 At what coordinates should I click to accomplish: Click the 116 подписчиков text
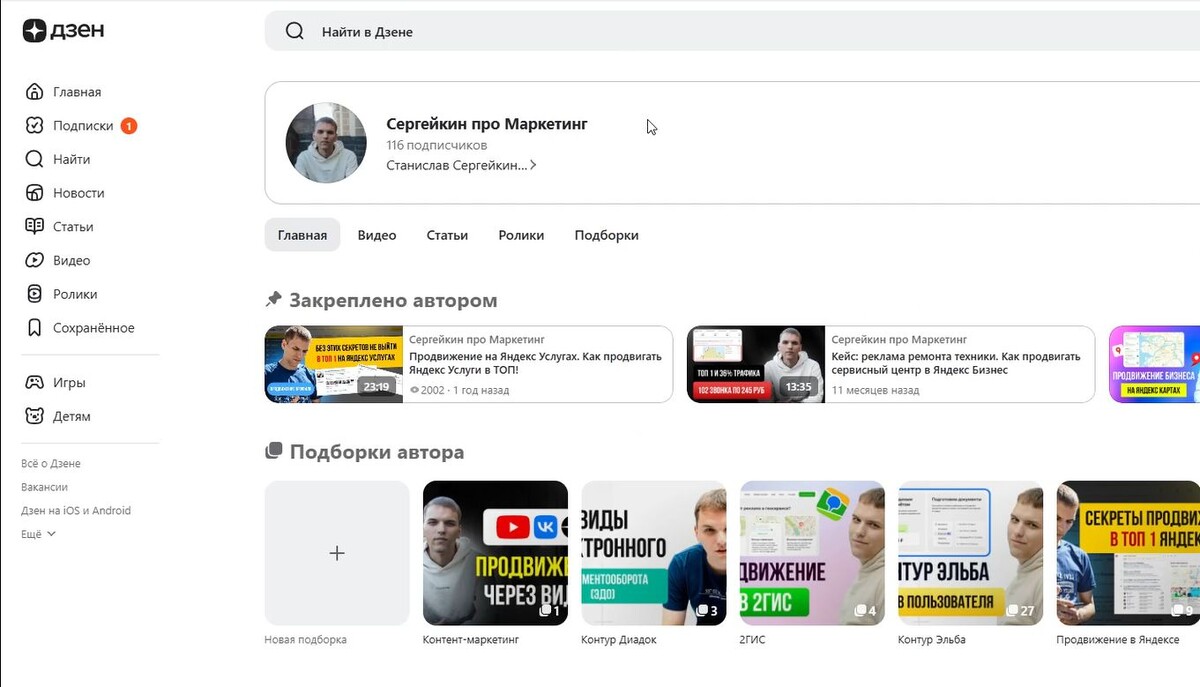(437, 146)
